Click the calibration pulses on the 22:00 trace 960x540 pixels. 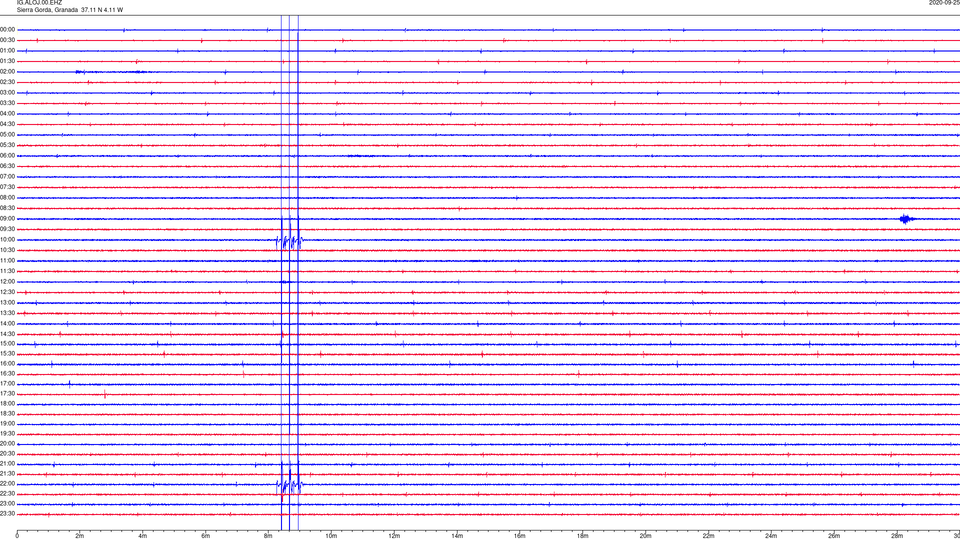click(290, 486)
